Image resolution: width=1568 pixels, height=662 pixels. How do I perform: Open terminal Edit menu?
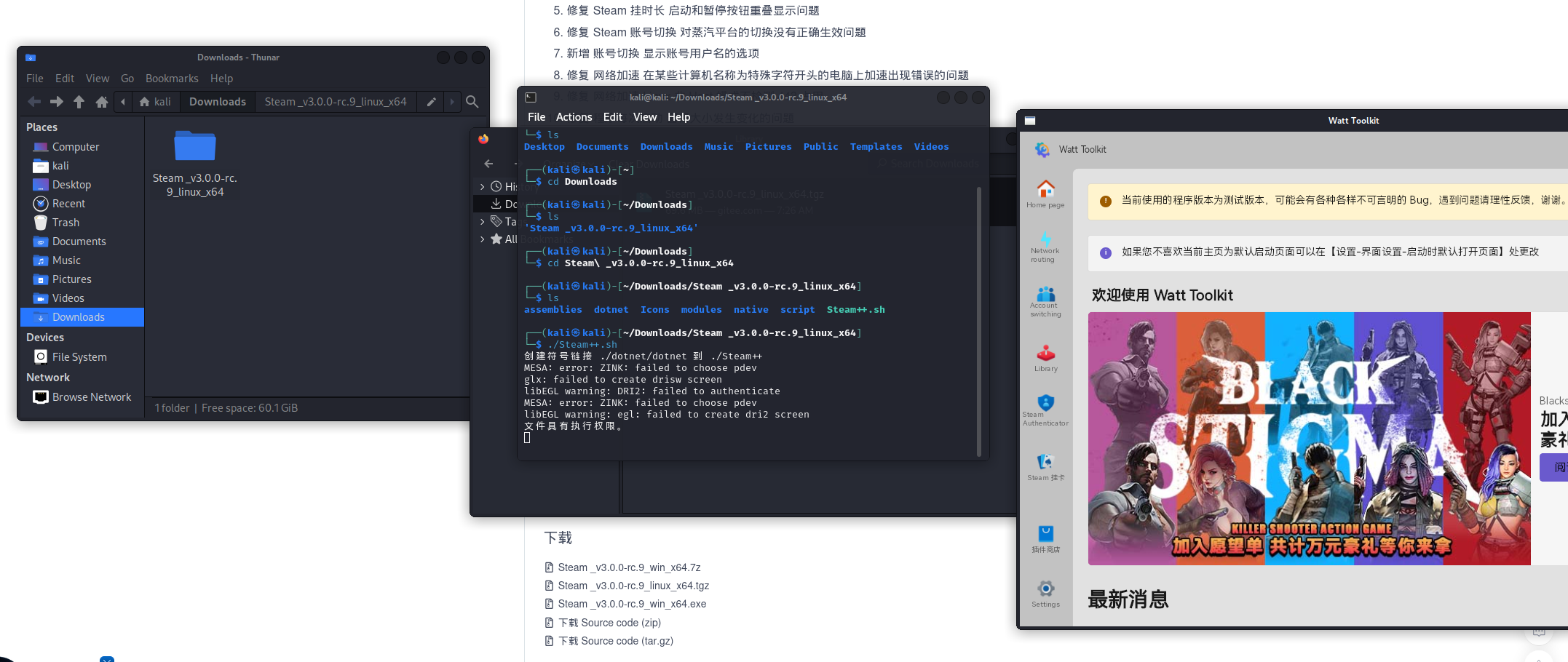(612, 117)
